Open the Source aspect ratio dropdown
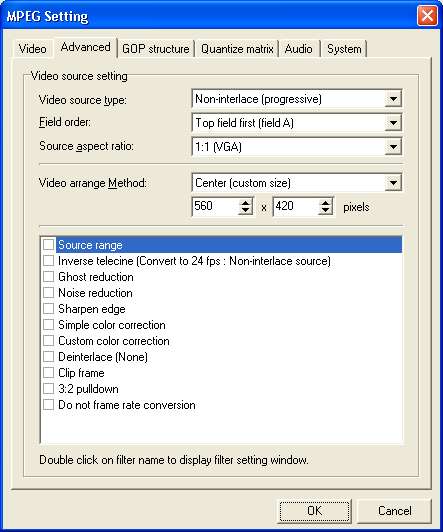 pyautogui.click(x=393, y=147)
